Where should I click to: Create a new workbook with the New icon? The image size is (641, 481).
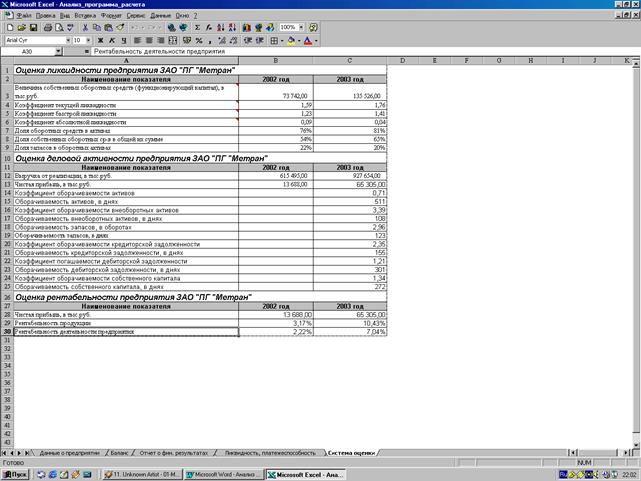(10, 27)
